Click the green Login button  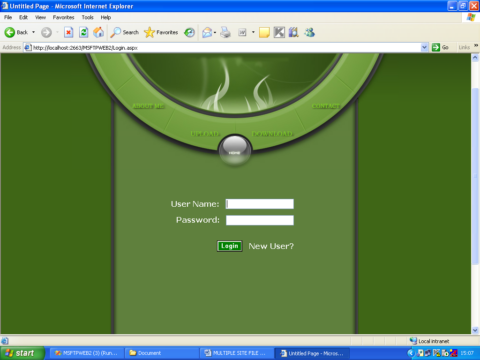(230, 246)
